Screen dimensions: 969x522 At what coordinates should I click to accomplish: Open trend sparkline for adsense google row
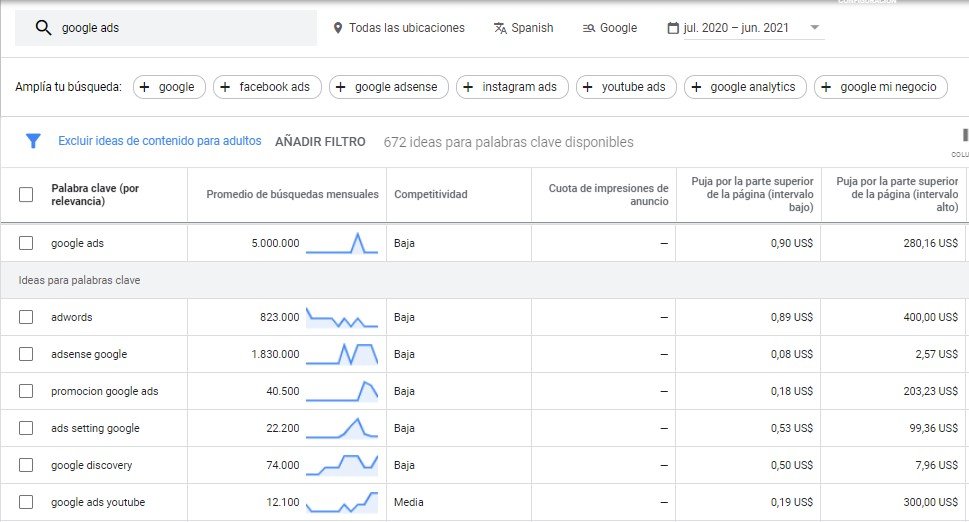tap(342, 354)
